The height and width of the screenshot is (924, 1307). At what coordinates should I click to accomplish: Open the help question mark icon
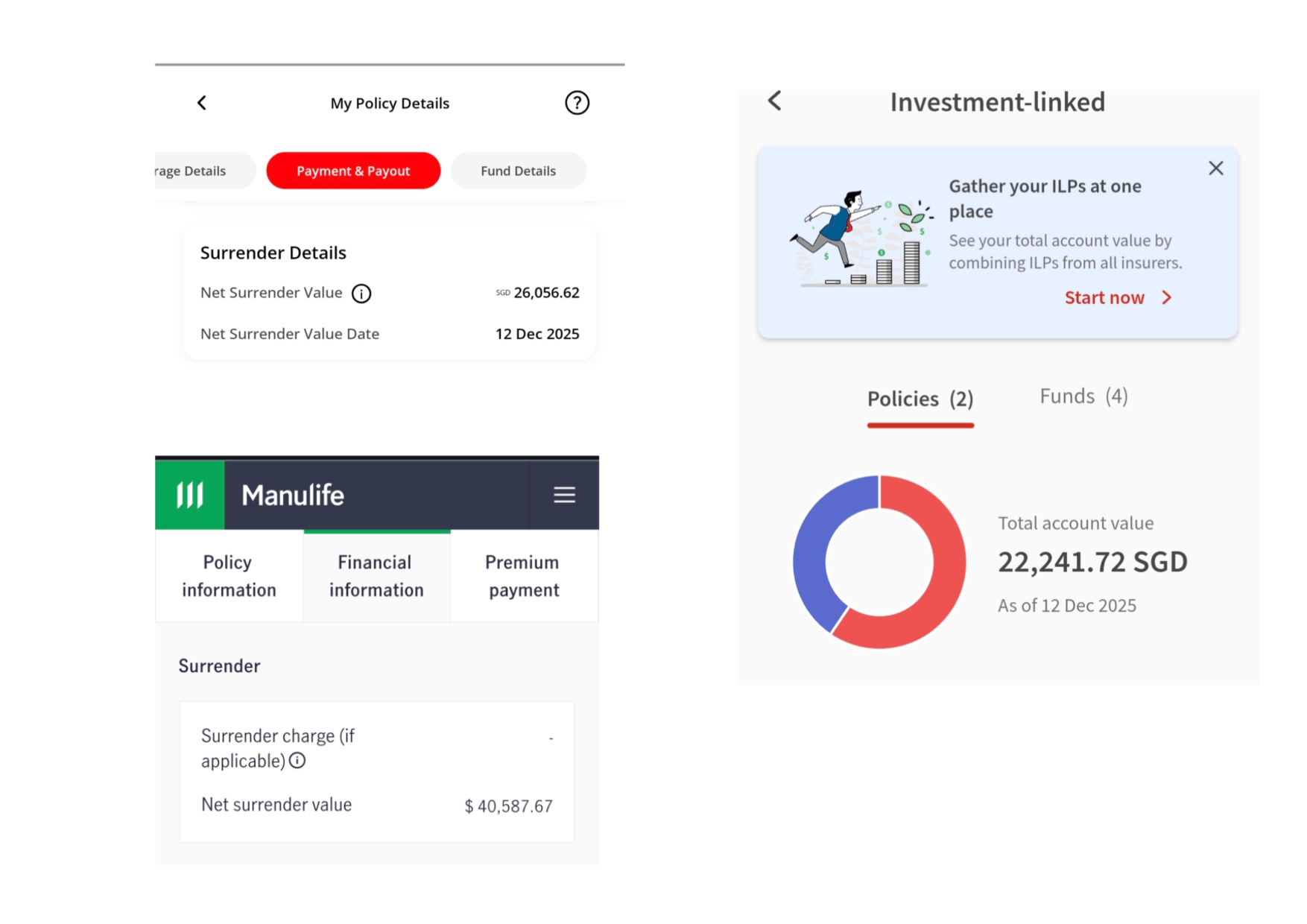click(x=577, y=103)
